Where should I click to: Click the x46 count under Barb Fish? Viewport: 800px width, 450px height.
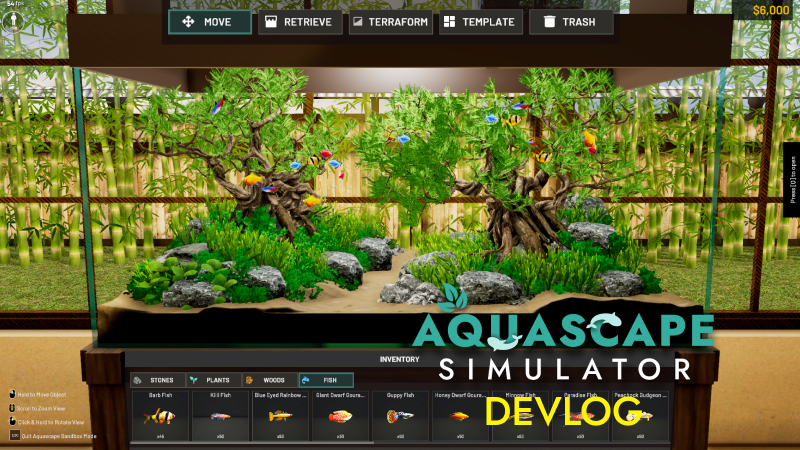point(160,437)
